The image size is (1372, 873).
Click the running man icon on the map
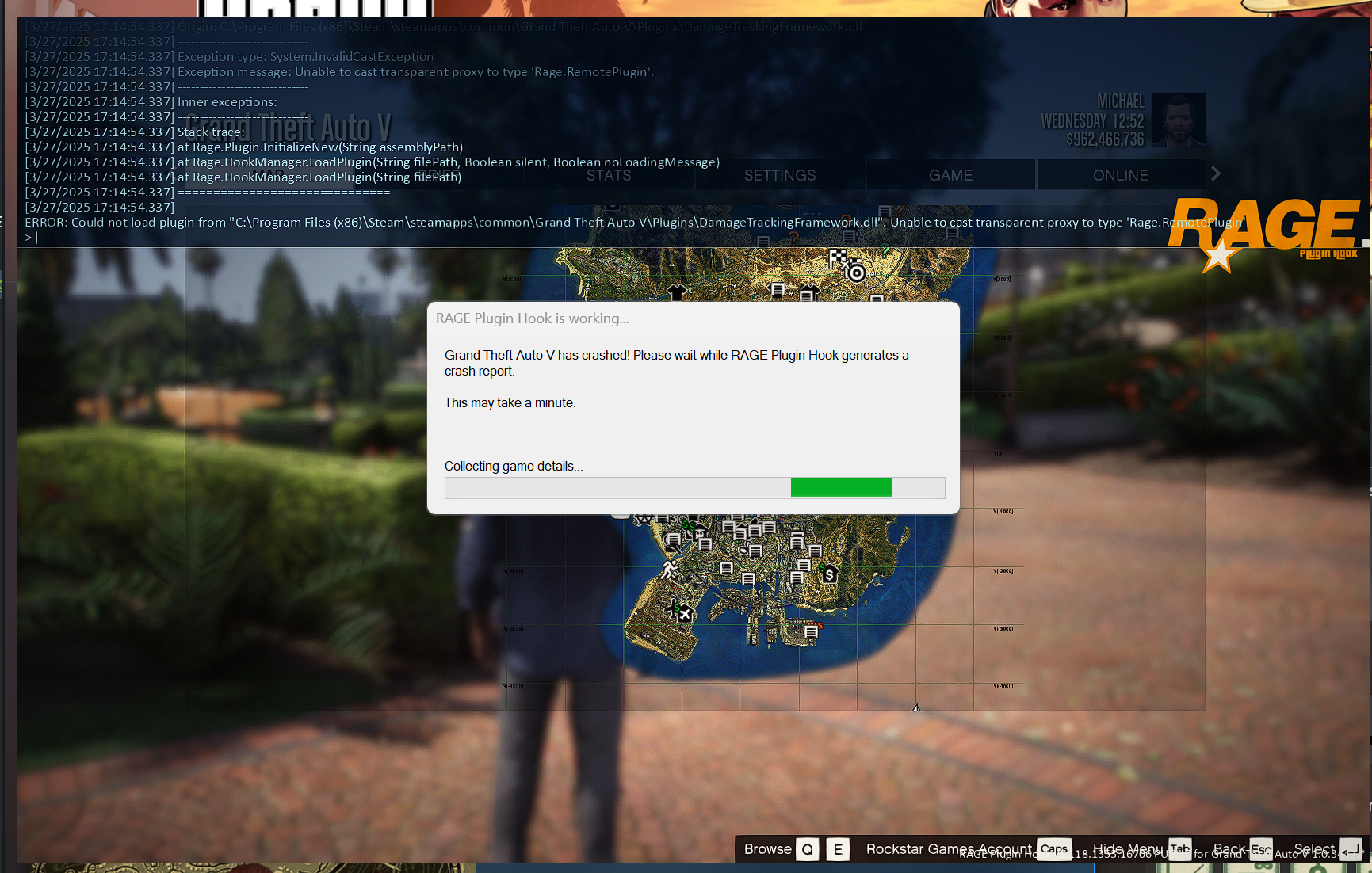click(x=669, y=569)
